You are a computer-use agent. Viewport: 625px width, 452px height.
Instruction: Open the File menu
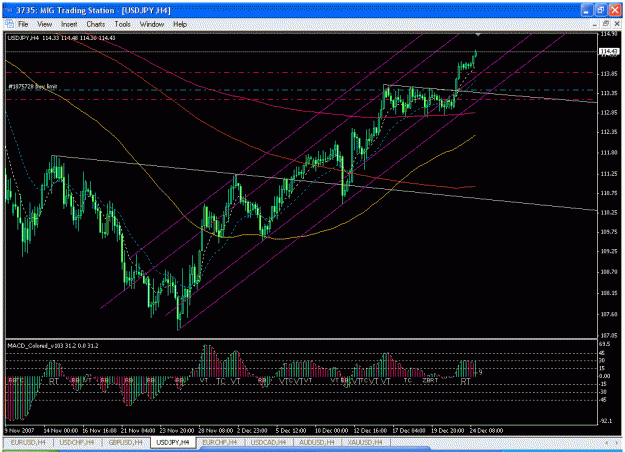click(23, 24)
